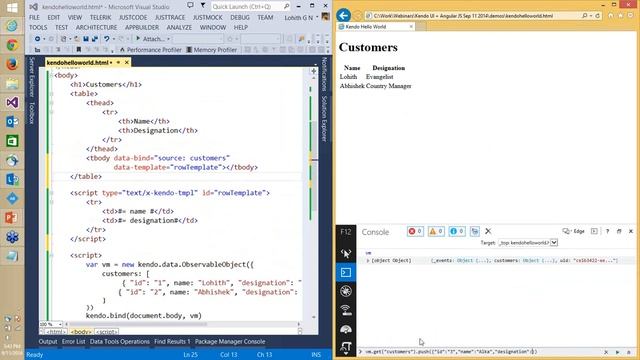Go back in Internet Explorer
640x360 pixels.
(x=344, y=16)
